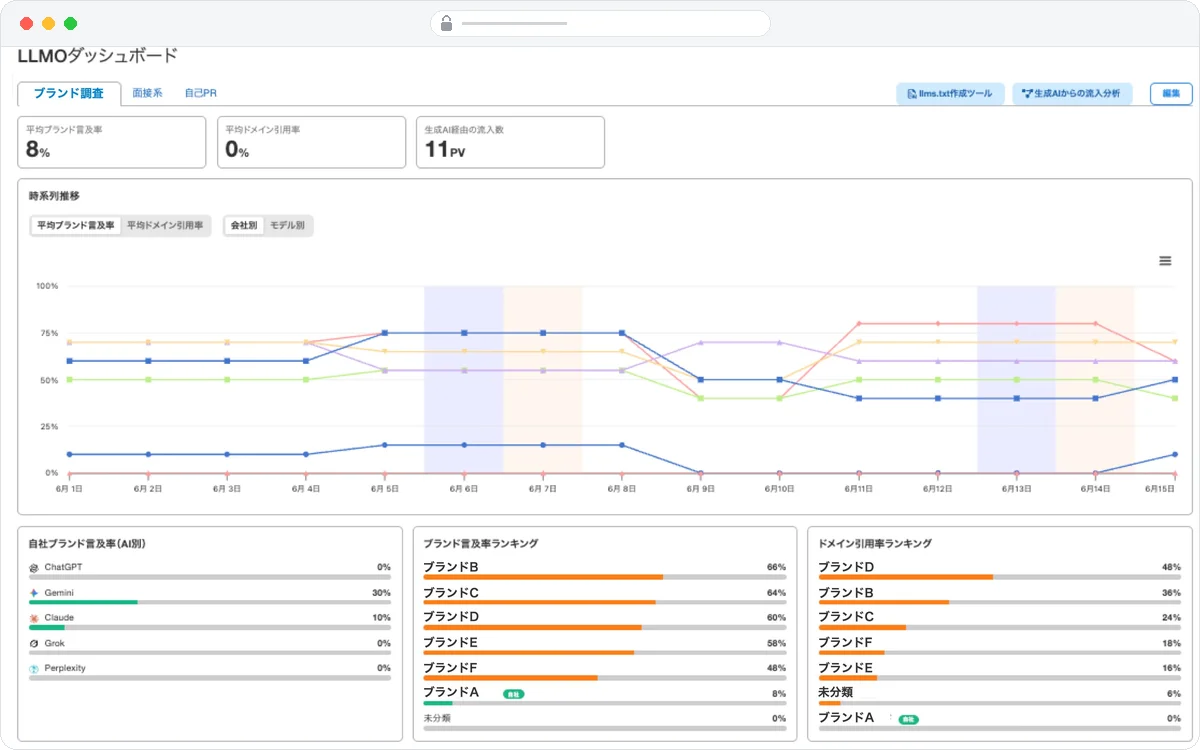This screenshot has height=750, width=1200.
Task: Click the ChatGPT logo icon
Action: [34, 567]
